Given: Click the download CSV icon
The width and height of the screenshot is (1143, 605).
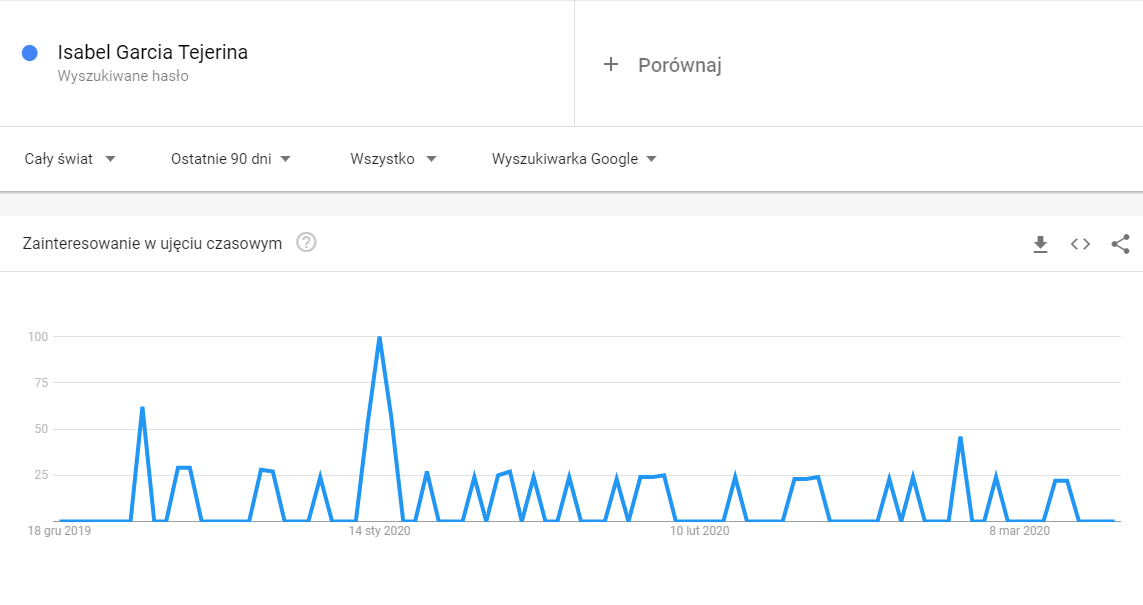Looking at the screenshot, I should pos(1040,244).
